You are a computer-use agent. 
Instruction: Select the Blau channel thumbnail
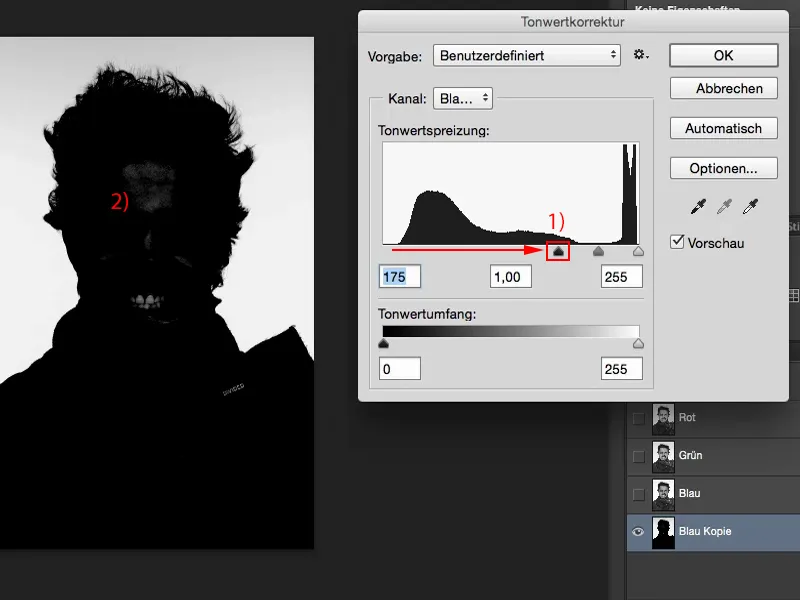click(663, 494)
